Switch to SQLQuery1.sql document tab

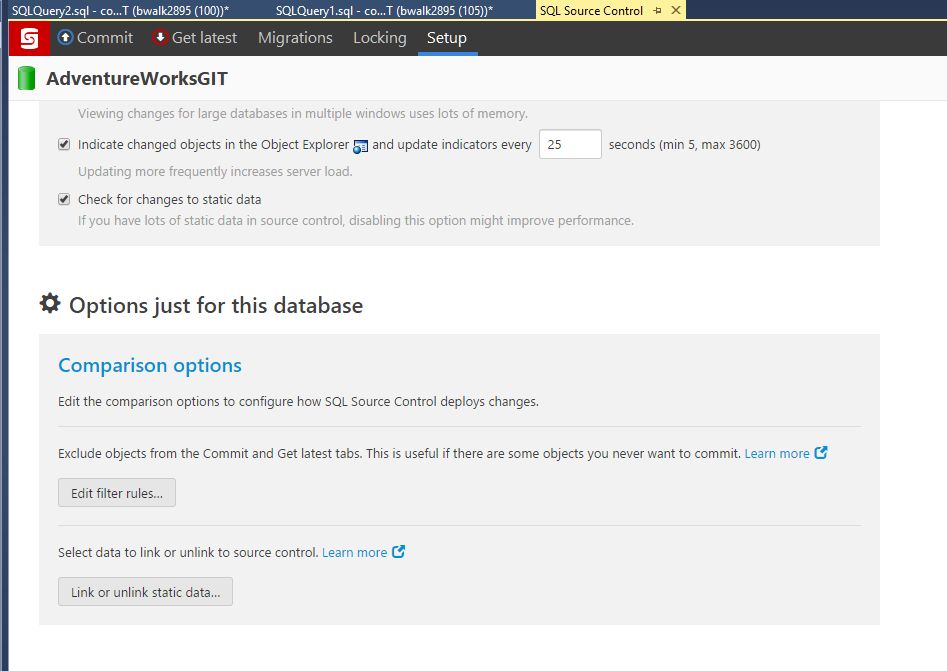coord(385,10)
